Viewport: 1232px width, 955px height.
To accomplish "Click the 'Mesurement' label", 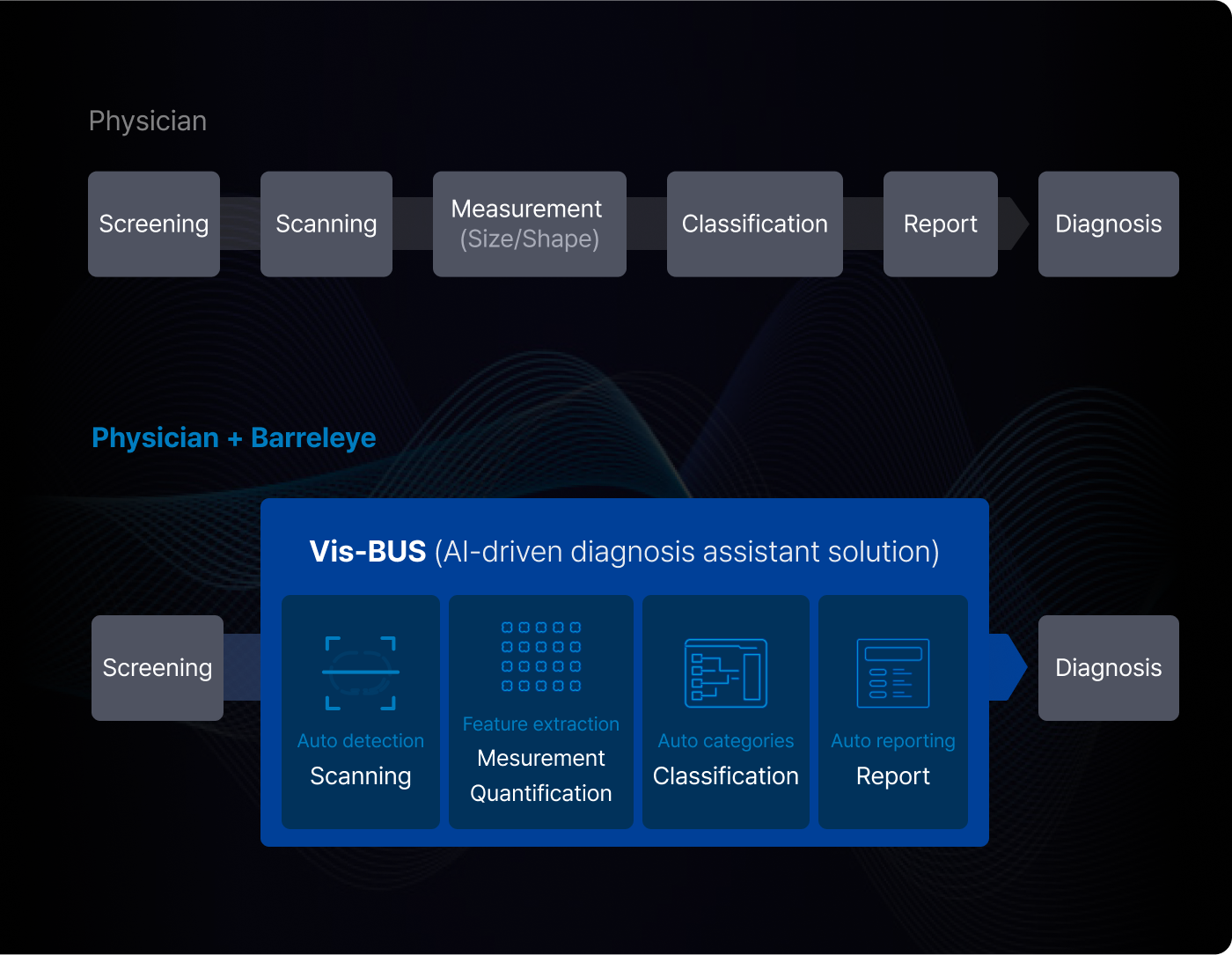I will pyautogui.click(x=541, y=758).
